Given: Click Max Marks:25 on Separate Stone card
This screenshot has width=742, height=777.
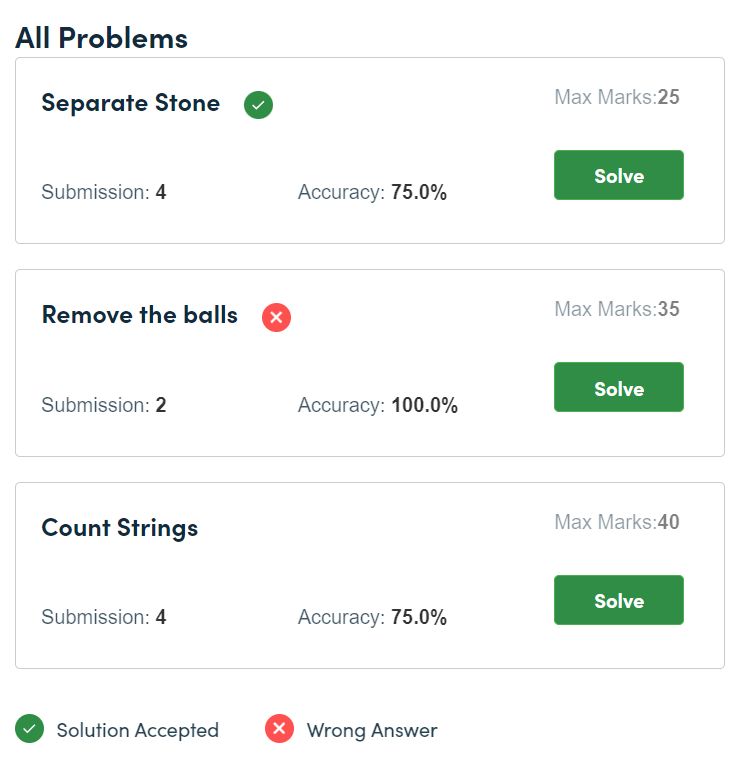Looking at the screenshot, I should click(617, 97).
